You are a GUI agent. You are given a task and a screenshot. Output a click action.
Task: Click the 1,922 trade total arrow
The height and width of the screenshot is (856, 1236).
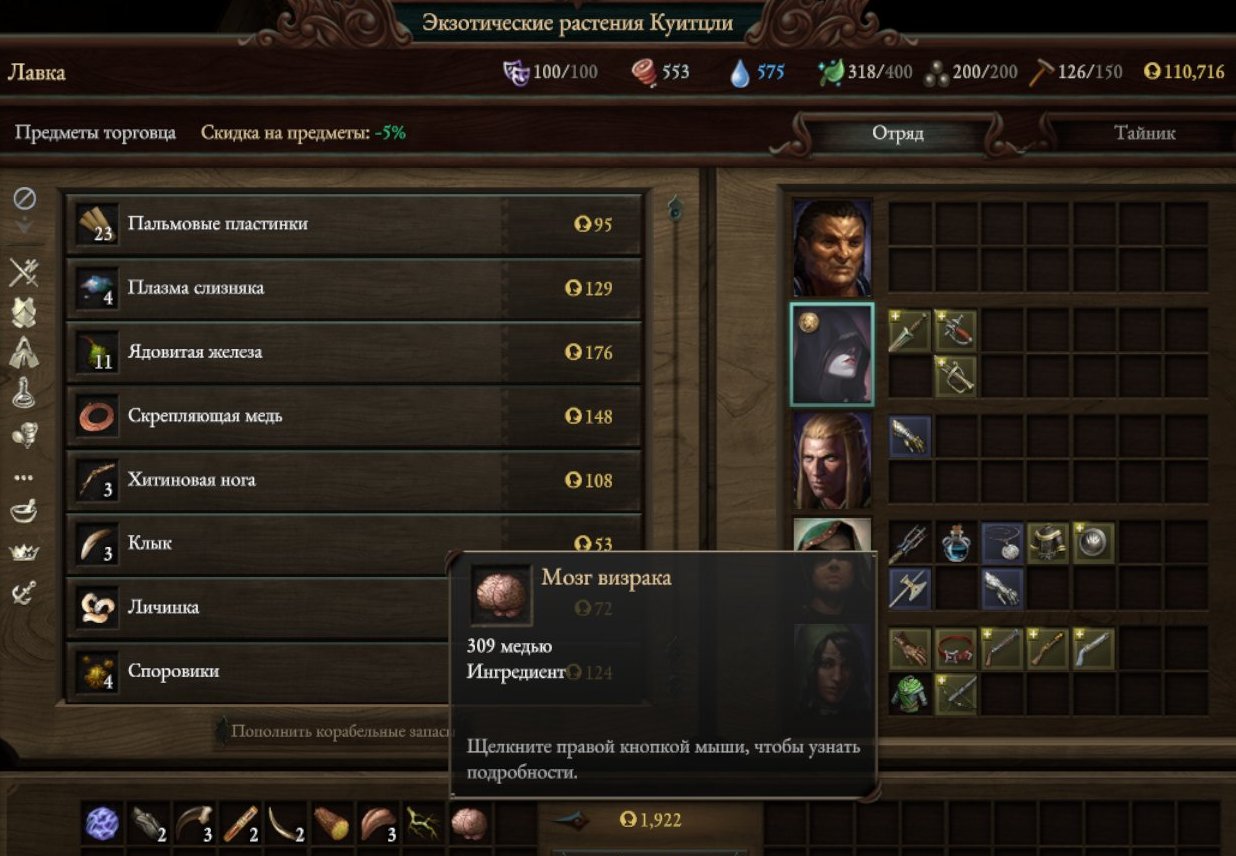pyautogui.click(x=571, y=820)
